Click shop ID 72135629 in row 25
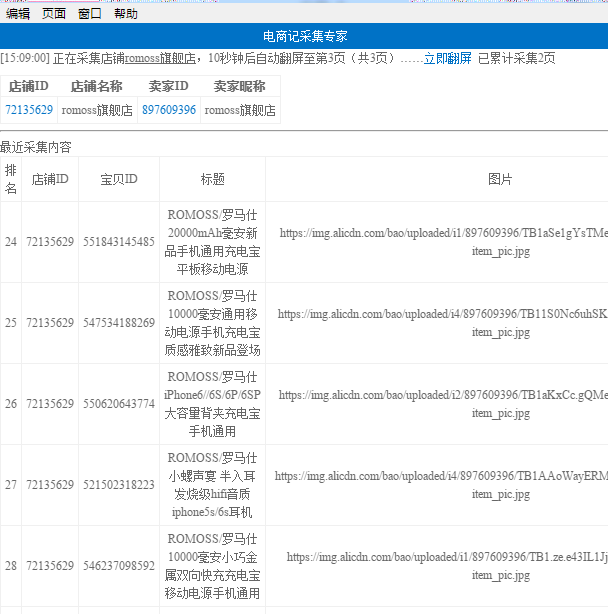 tap(50, 323)
